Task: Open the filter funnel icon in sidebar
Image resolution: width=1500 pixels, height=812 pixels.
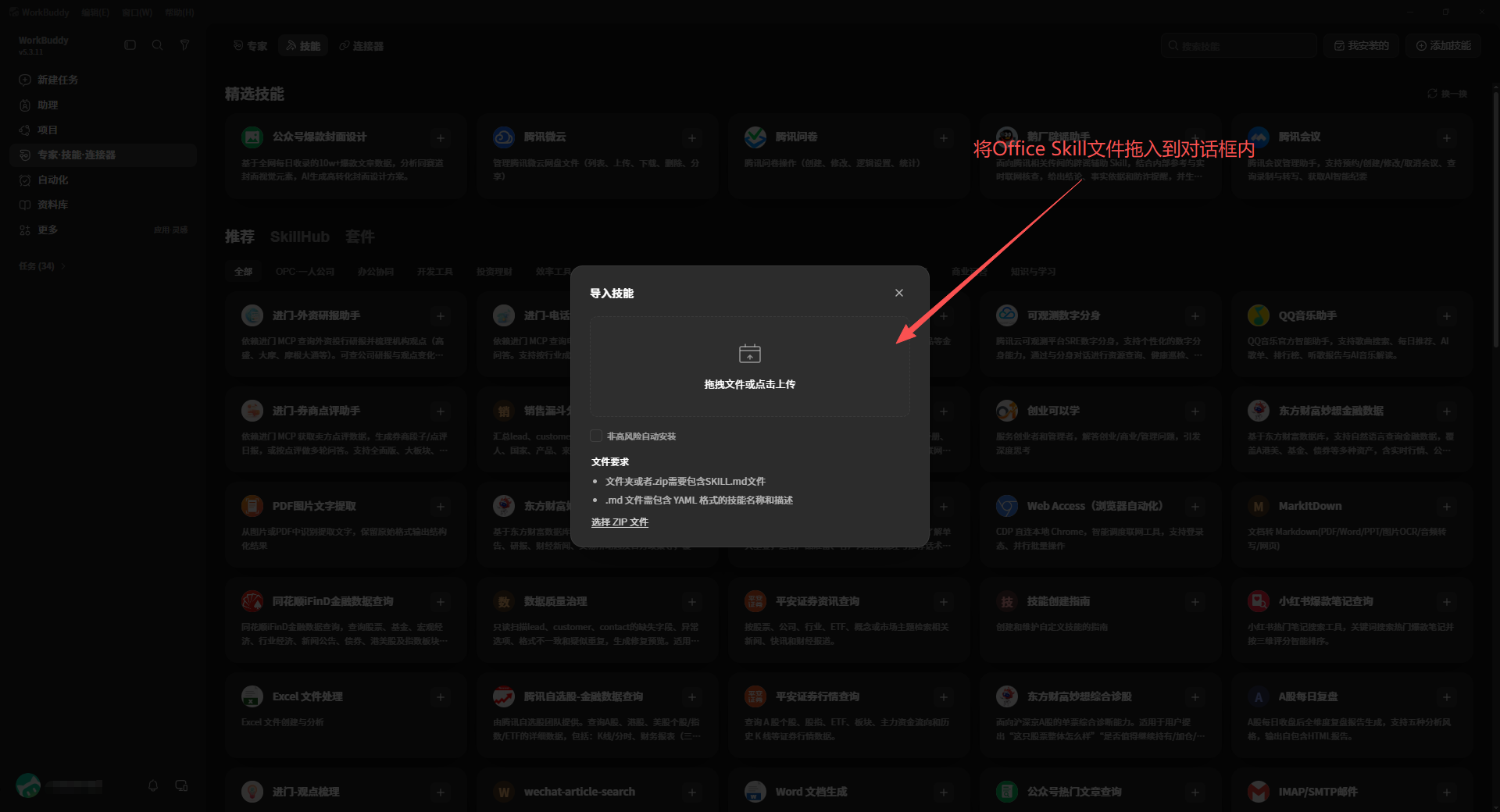Action: coord(184,45)
